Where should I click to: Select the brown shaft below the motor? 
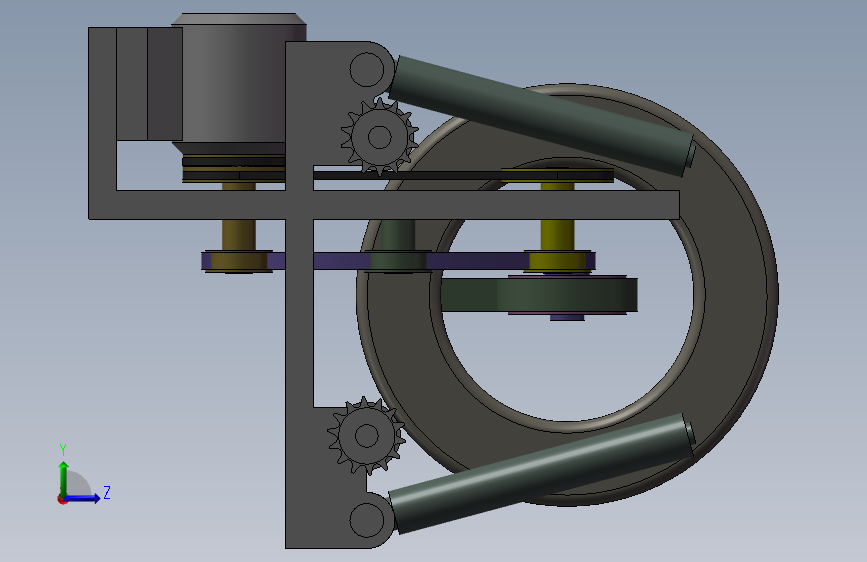[238, 235]
